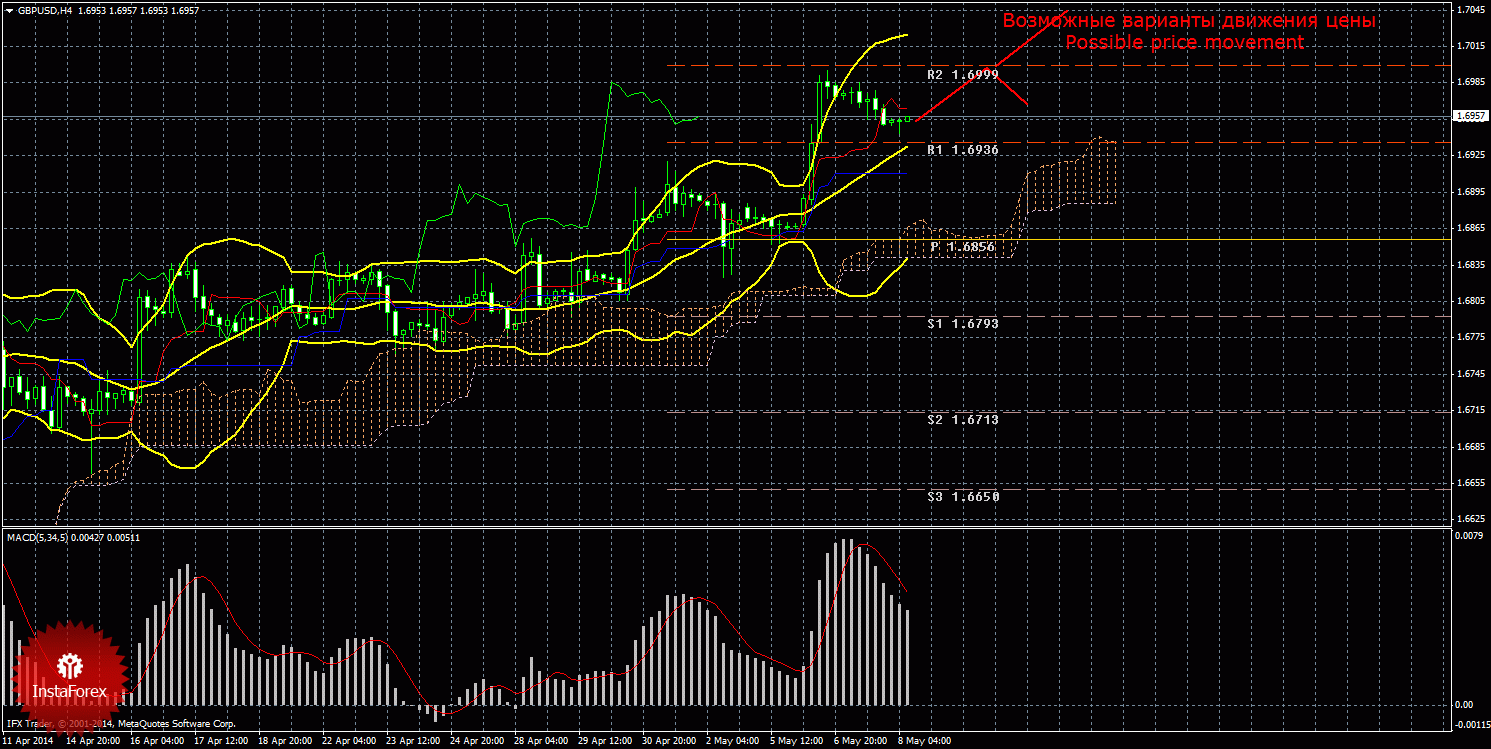The height and width of the screenshot is (749, 1491).
Task: Select the S3 1.6650 support label
Action: point(963,496)
